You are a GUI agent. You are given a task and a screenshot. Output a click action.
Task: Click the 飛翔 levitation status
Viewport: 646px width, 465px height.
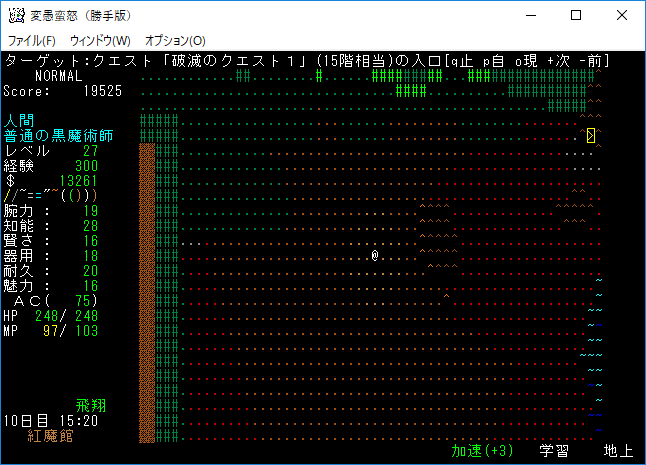pyautogui.click(x=91, y=406)
